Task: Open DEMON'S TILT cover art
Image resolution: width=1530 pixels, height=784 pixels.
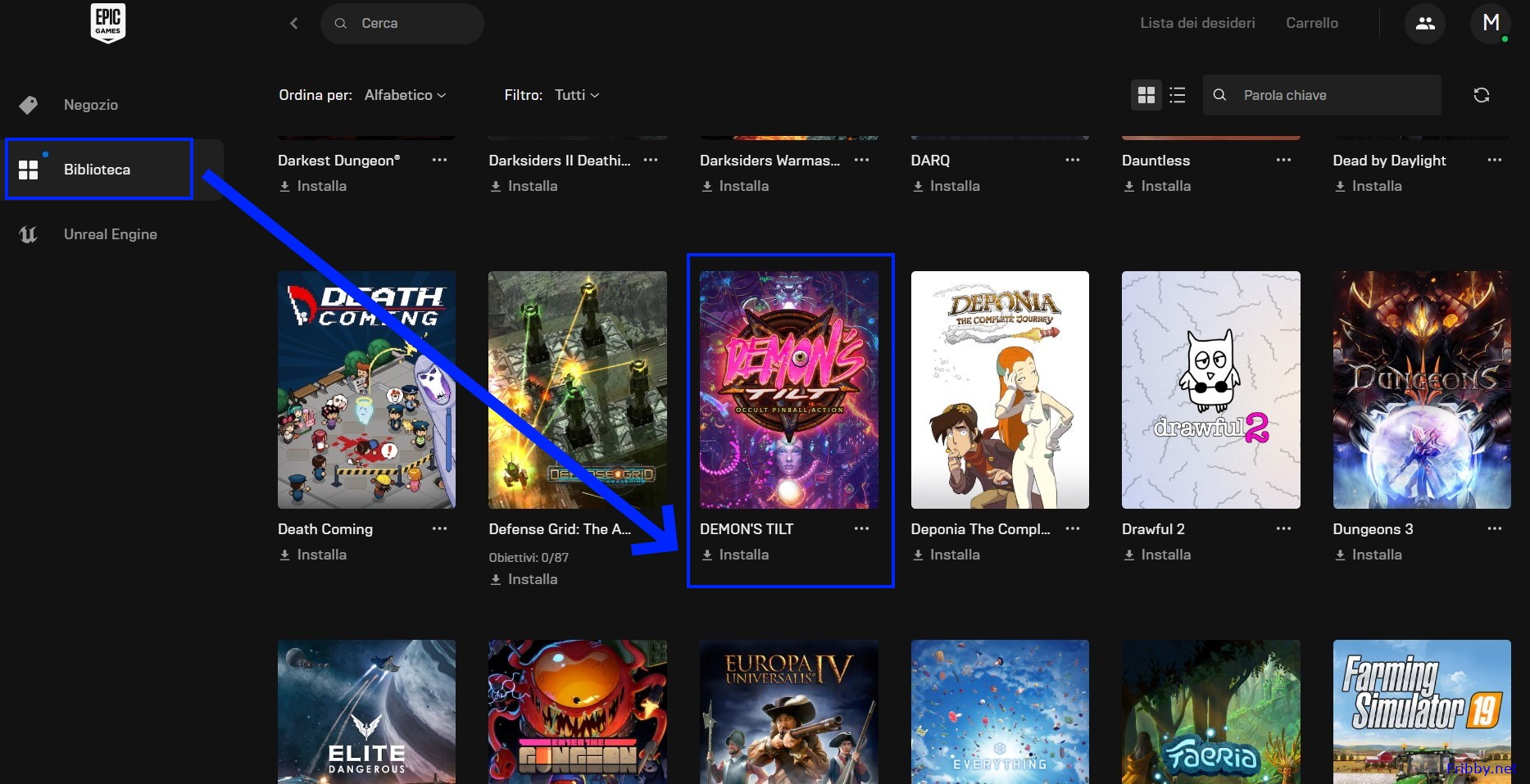Action: pos(788,390)
